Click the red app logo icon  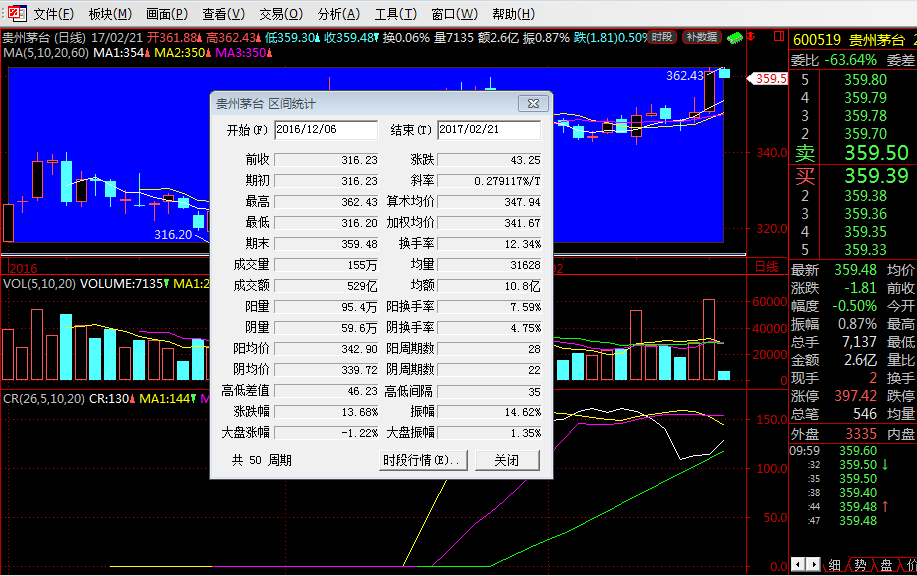pos(18,13)
